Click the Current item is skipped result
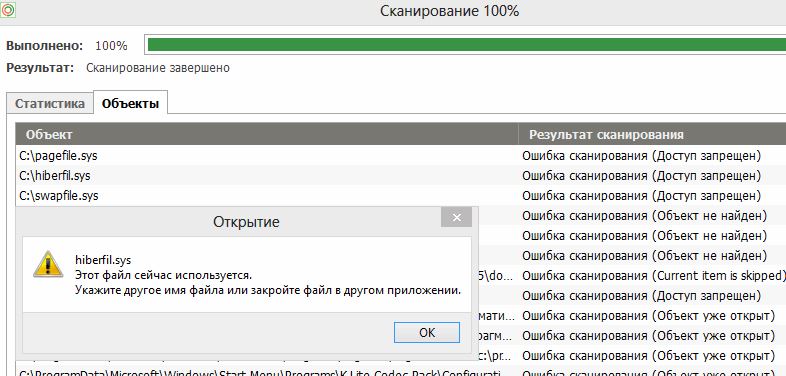The height and width of the screenshot is (376, 786). click(653, 276)
